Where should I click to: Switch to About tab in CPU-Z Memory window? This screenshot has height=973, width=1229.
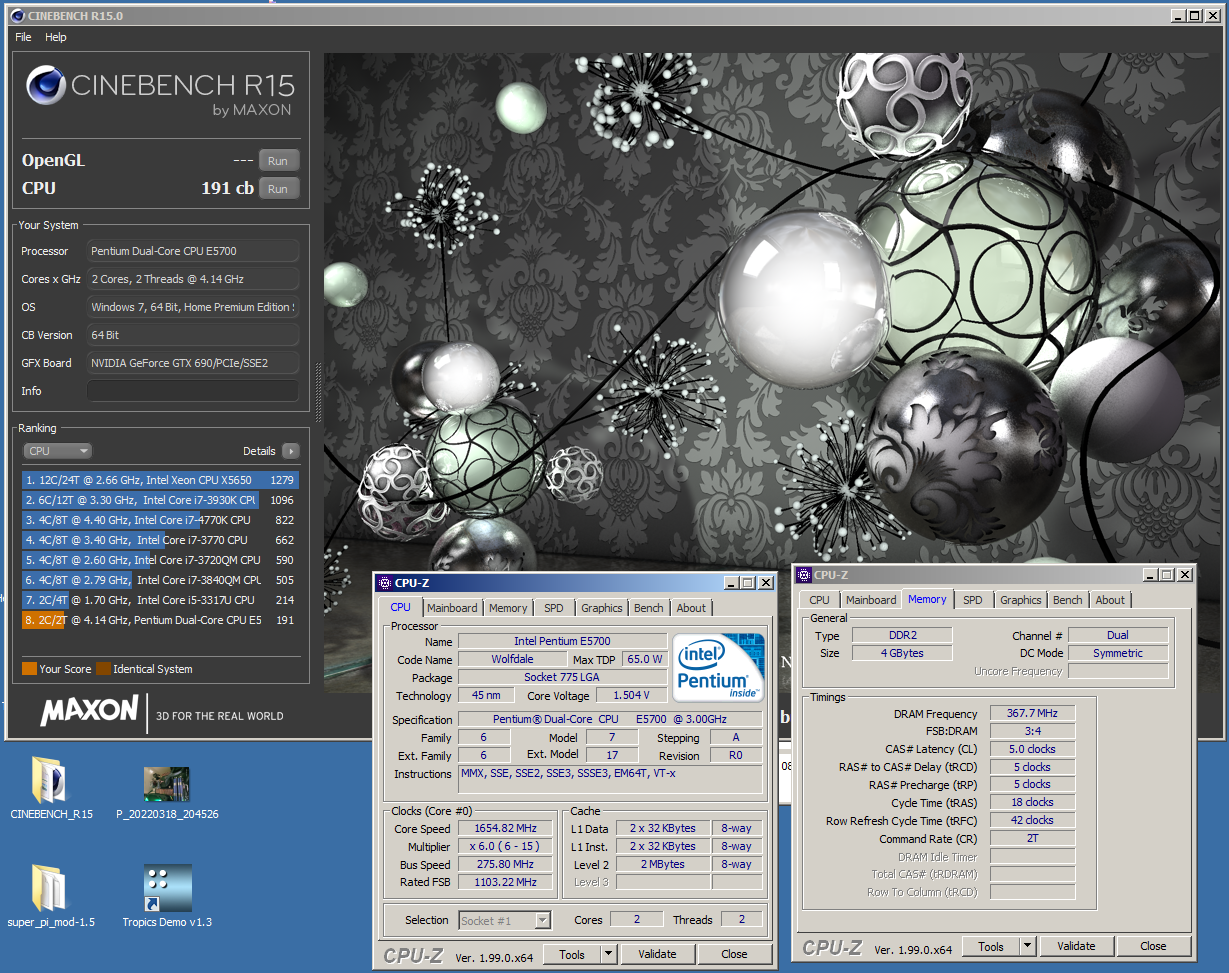(1110, 600)
